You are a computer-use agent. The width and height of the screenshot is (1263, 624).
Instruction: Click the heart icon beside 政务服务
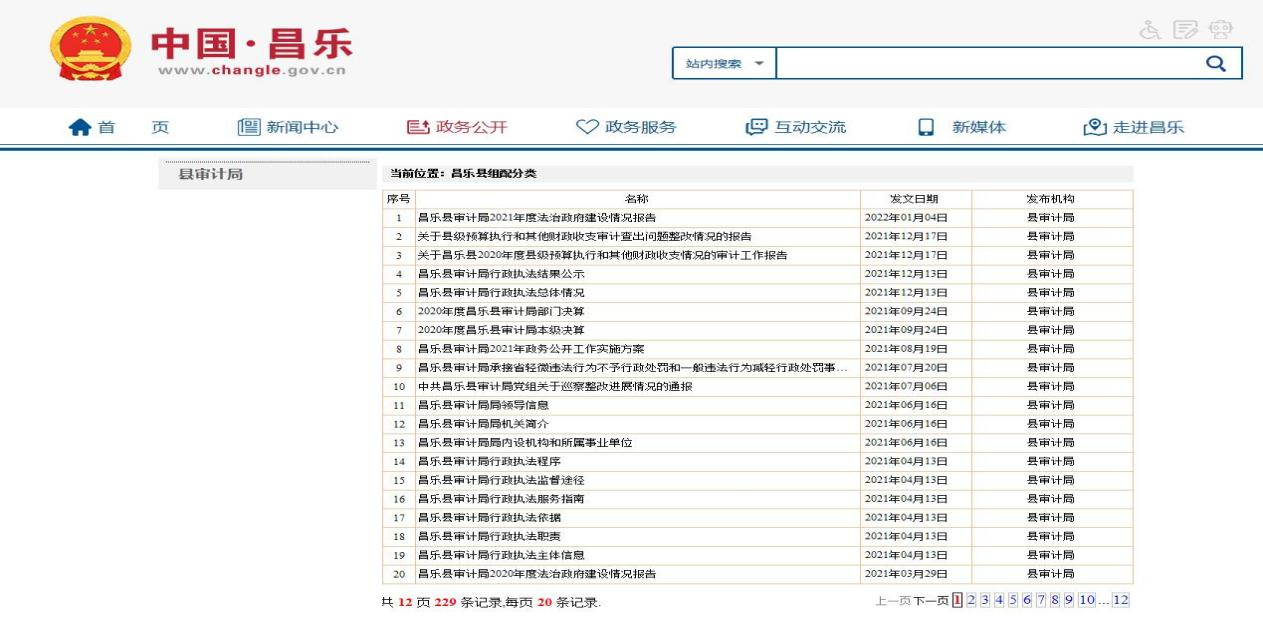point(587,127)
